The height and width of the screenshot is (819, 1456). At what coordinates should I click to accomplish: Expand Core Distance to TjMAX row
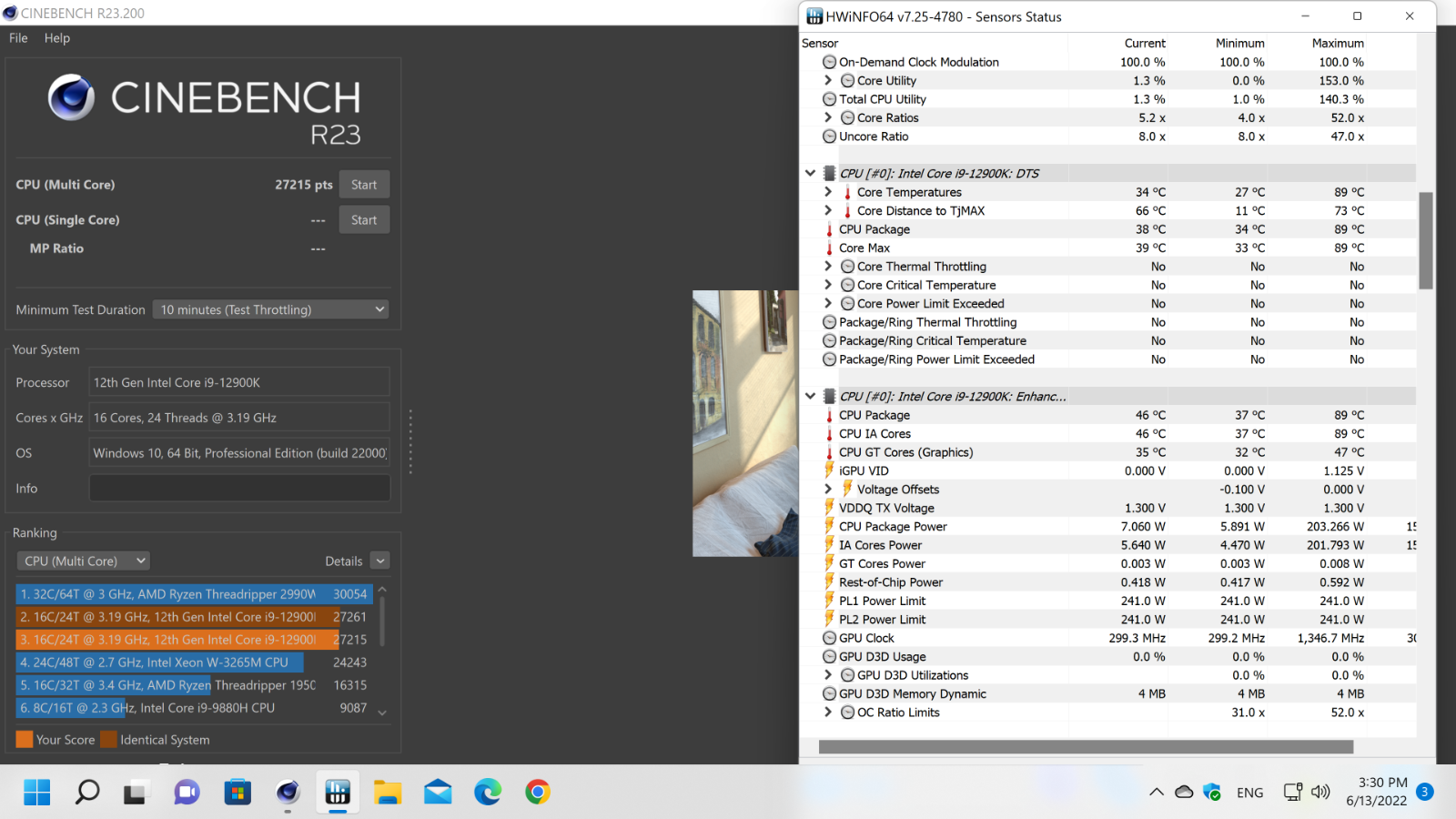tap(828, 210)
